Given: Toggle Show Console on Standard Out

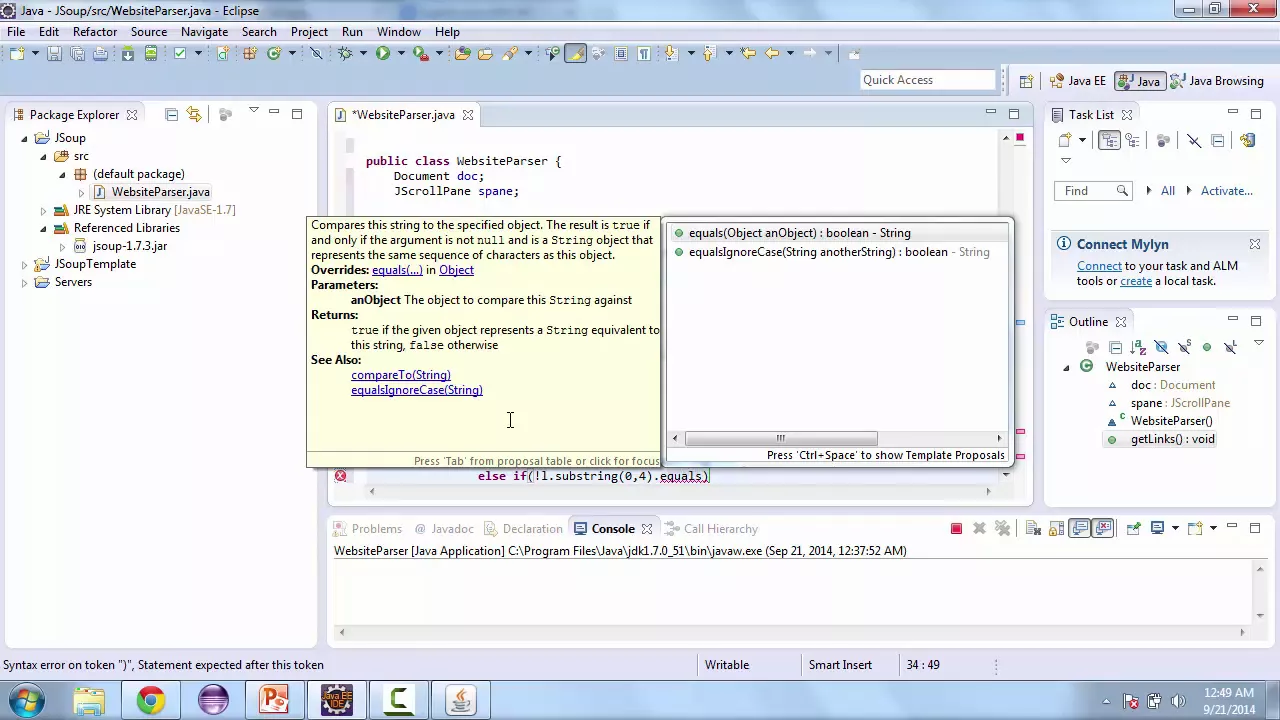Looking at the screenshot, I should 1079,528.
